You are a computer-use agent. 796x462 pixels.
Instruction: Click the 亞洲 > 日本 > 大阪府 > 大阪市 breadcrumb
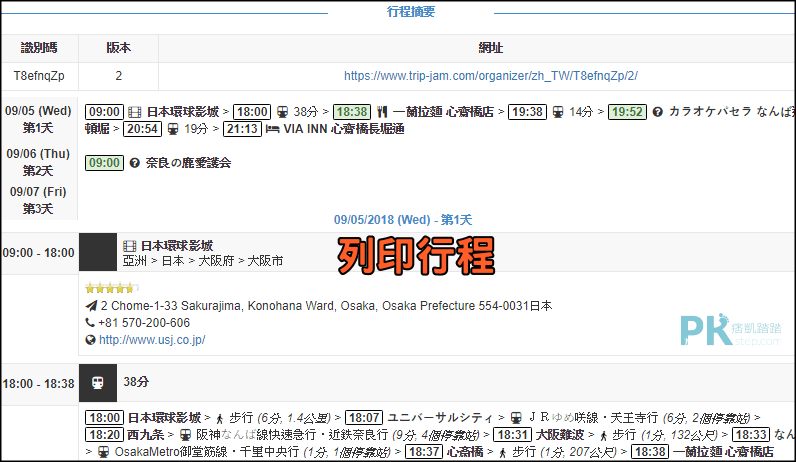tap(203, 261)
